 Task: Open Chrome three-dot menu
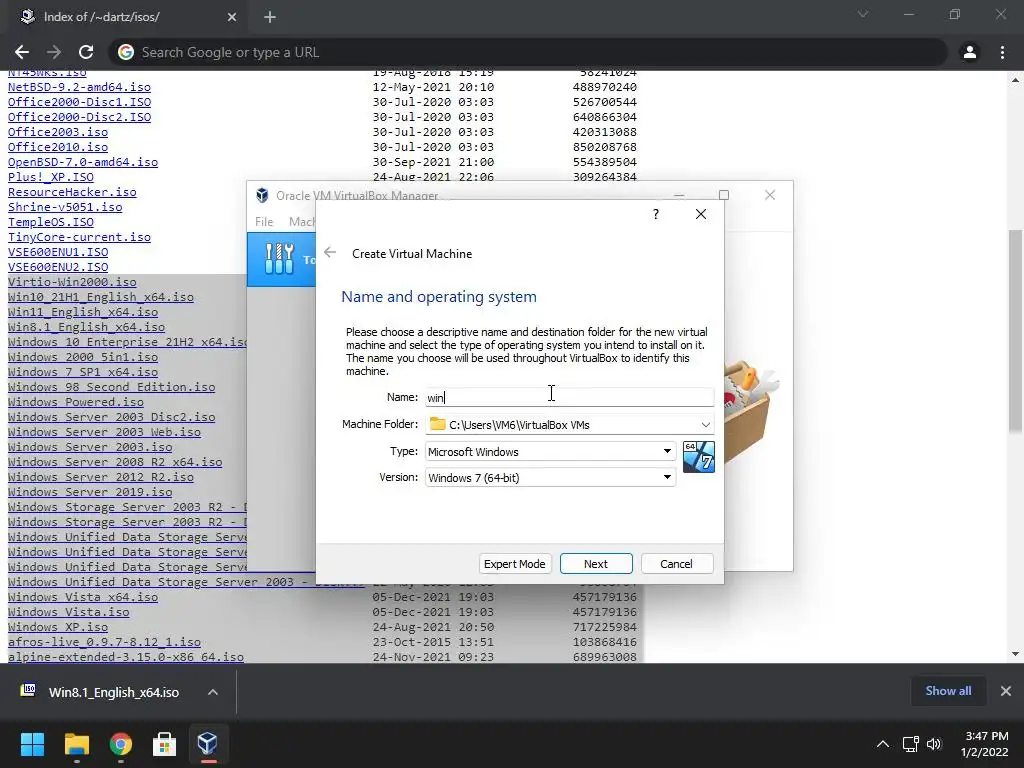click(x=1002, y=52)
